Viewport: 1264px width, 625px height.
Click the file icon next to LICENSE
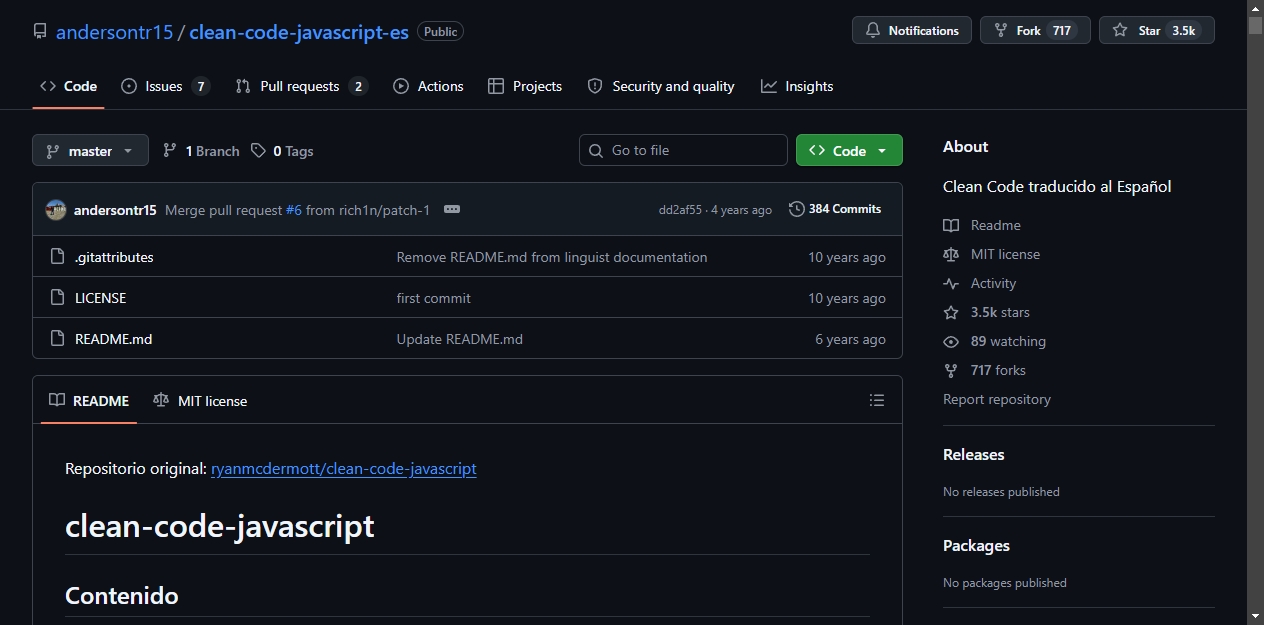(x=57, y=298)
